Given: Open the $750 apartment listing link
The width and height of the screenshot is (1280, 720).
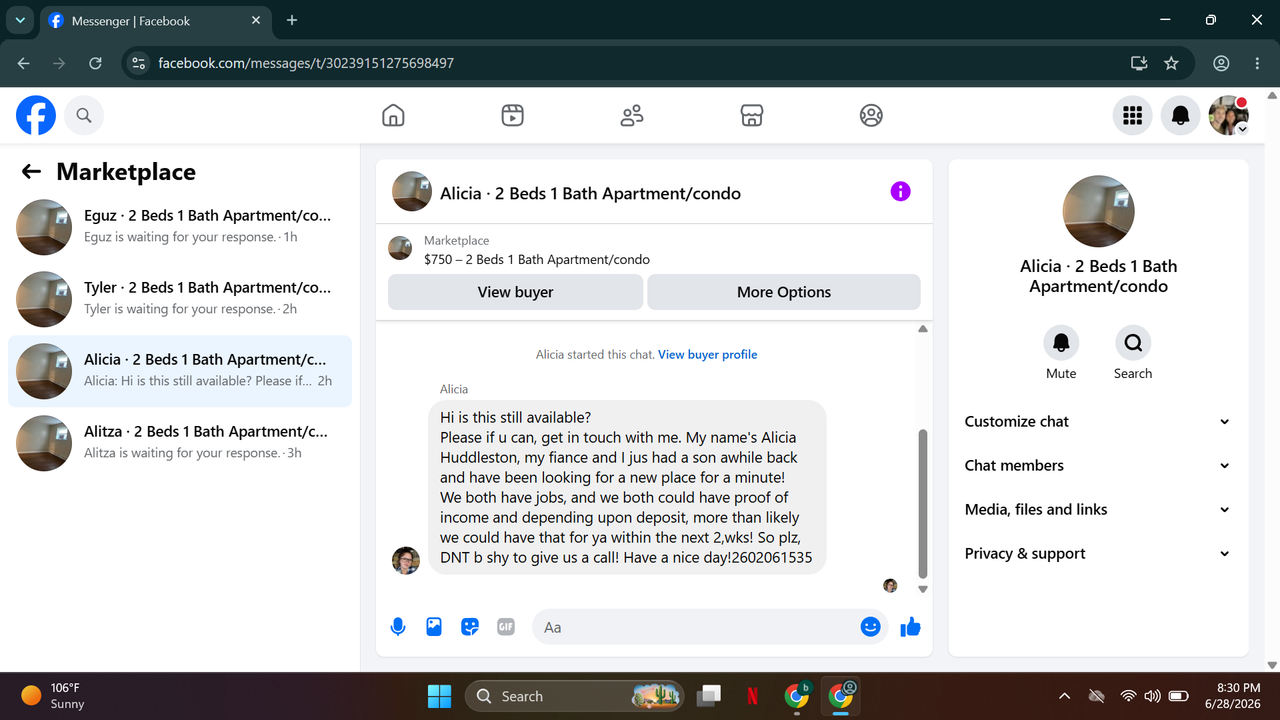Looking at the screenshot, I should pos(537,260).
